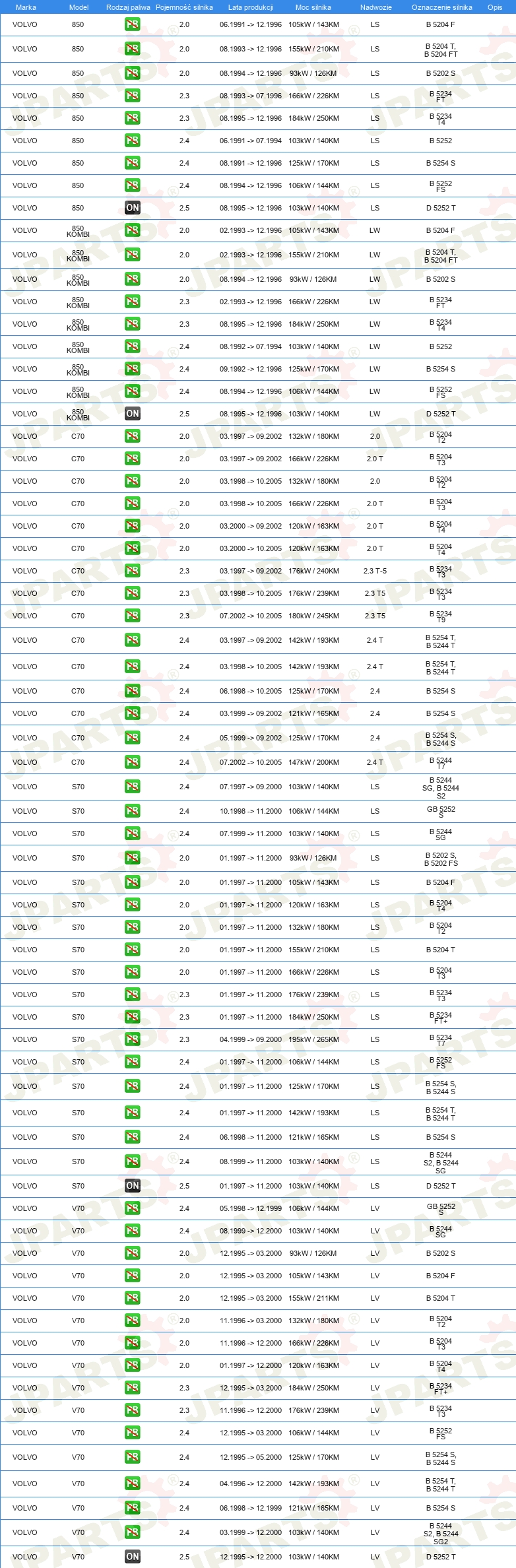Select the 04.1999 -> 09.2000 date cell
The height and width of the screenshot is (1568, 516).
251,1039
